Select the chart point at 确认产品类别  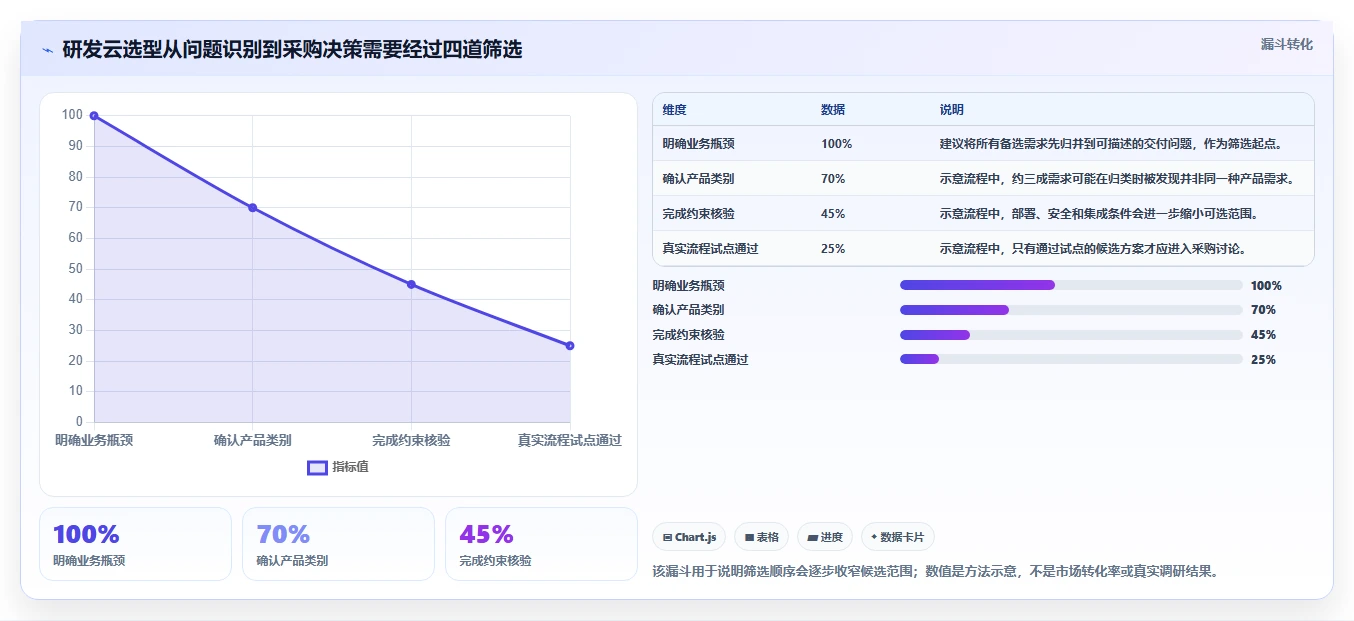pos(252,208)
